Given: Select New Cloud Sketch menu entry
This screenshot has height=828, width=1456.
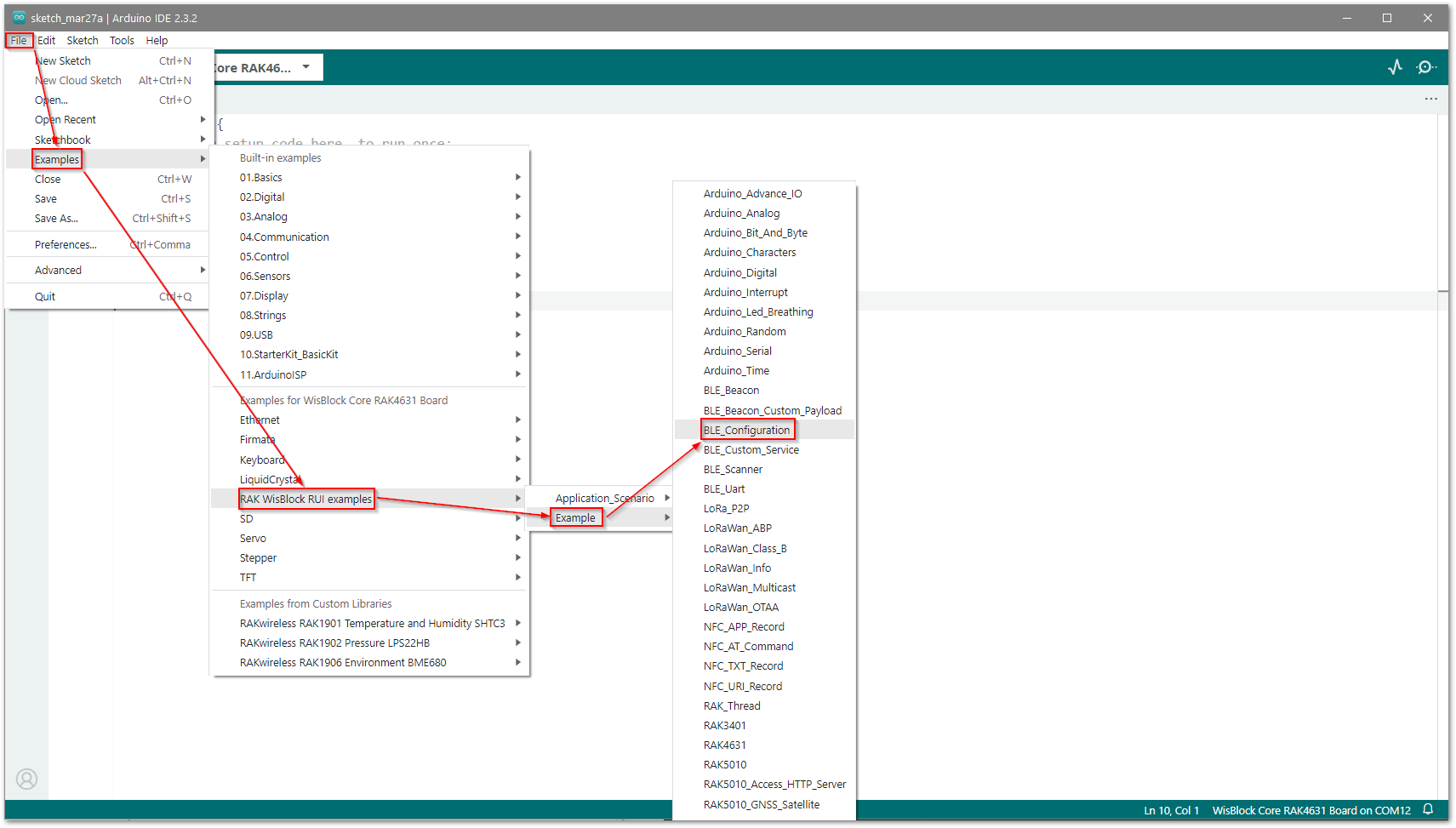Looking at the screenshot, I should [x=106, y=80].
